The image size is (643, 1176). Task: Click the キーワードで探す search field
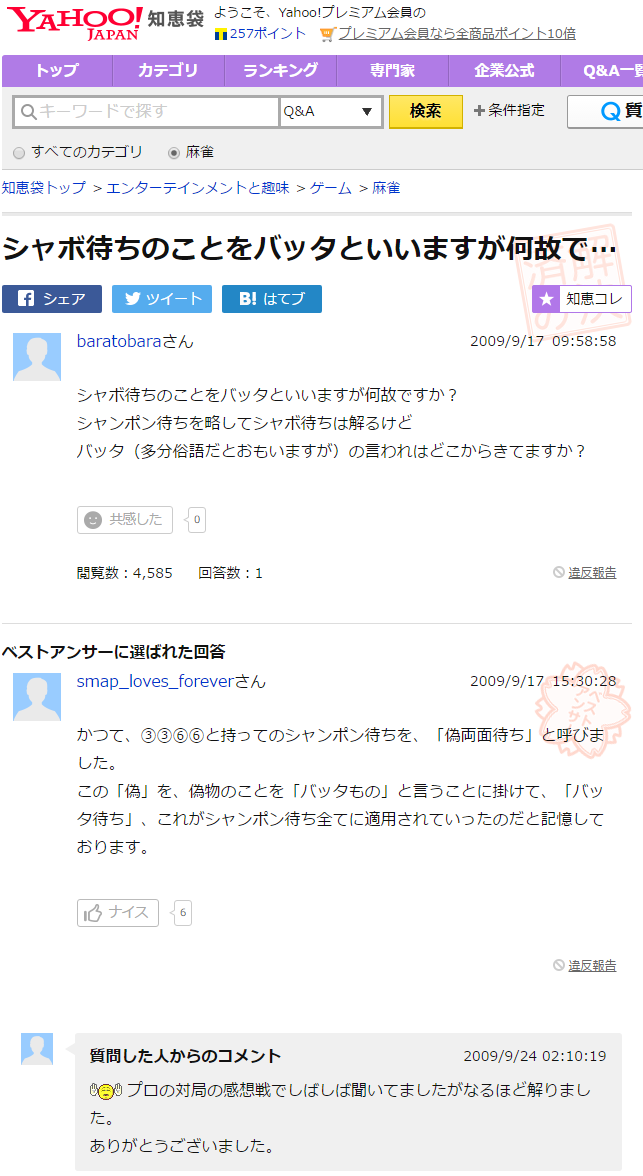pos(146,112)
